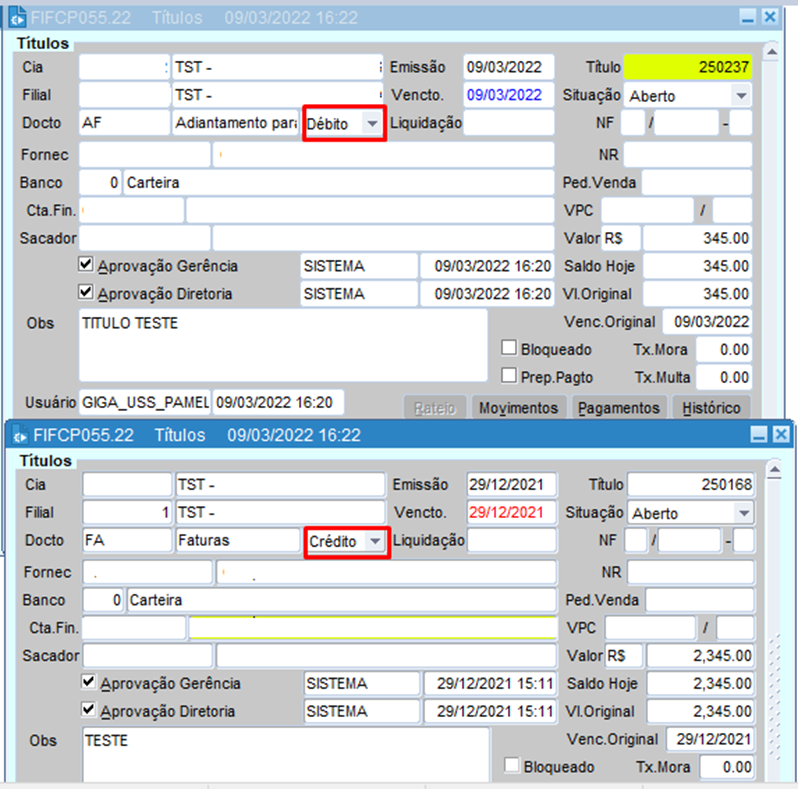Select the yellow Título field 250237
This screenshot has height=789, width=798.
point(688,67)
